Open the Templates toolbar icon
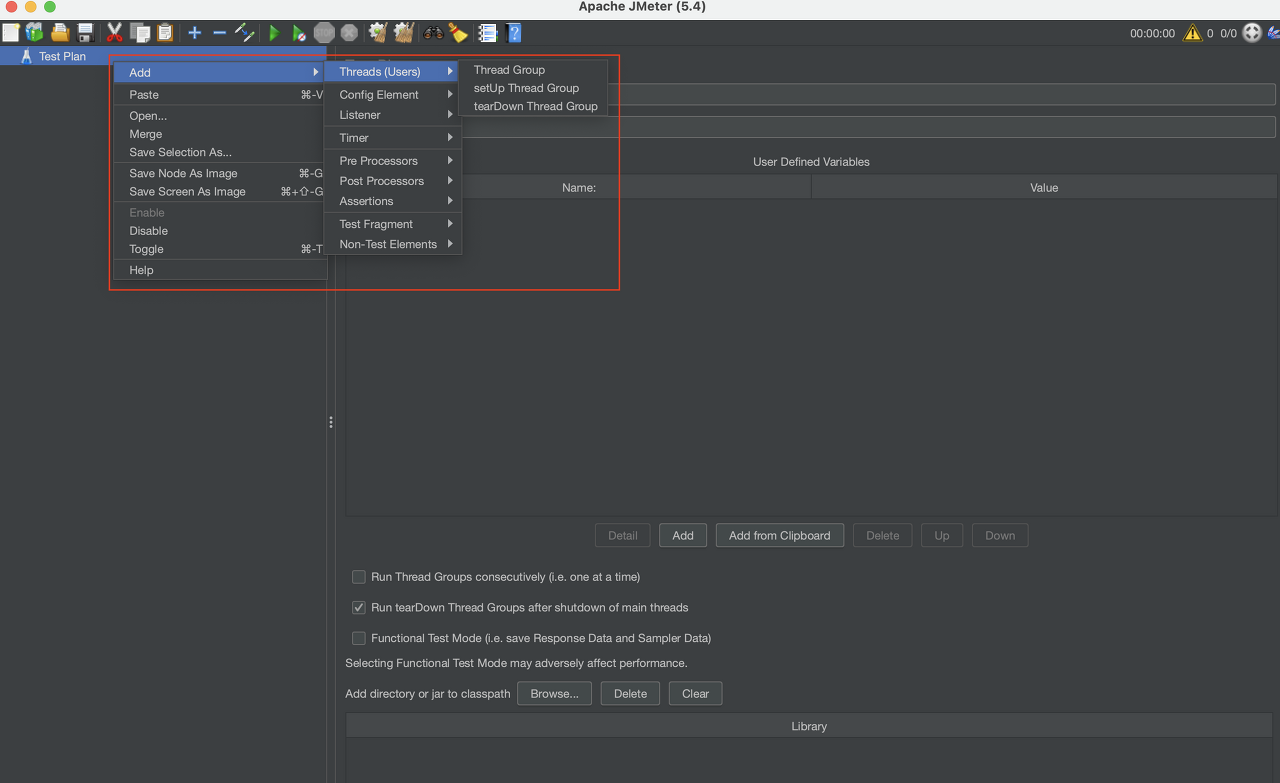The height and width of the screenshot is (783, 1280). (35, 33)
